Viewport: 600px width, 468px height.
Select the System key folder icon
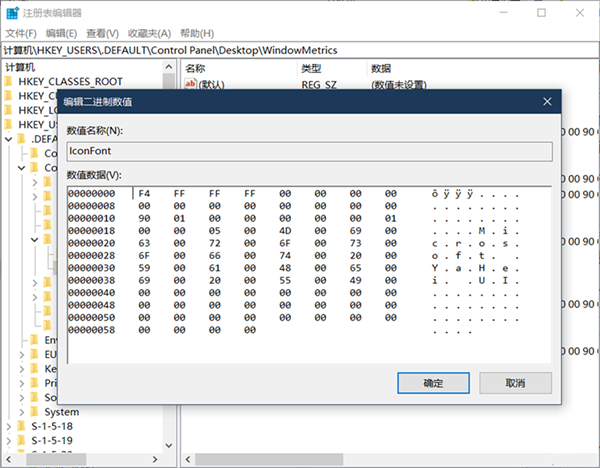pyautogui.click(x=35, y=411)
